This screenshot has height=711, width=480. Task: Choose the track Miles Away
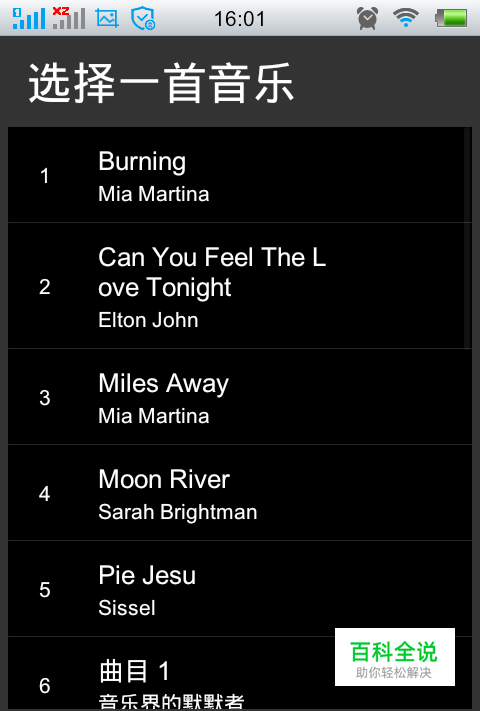pos(240,397)
